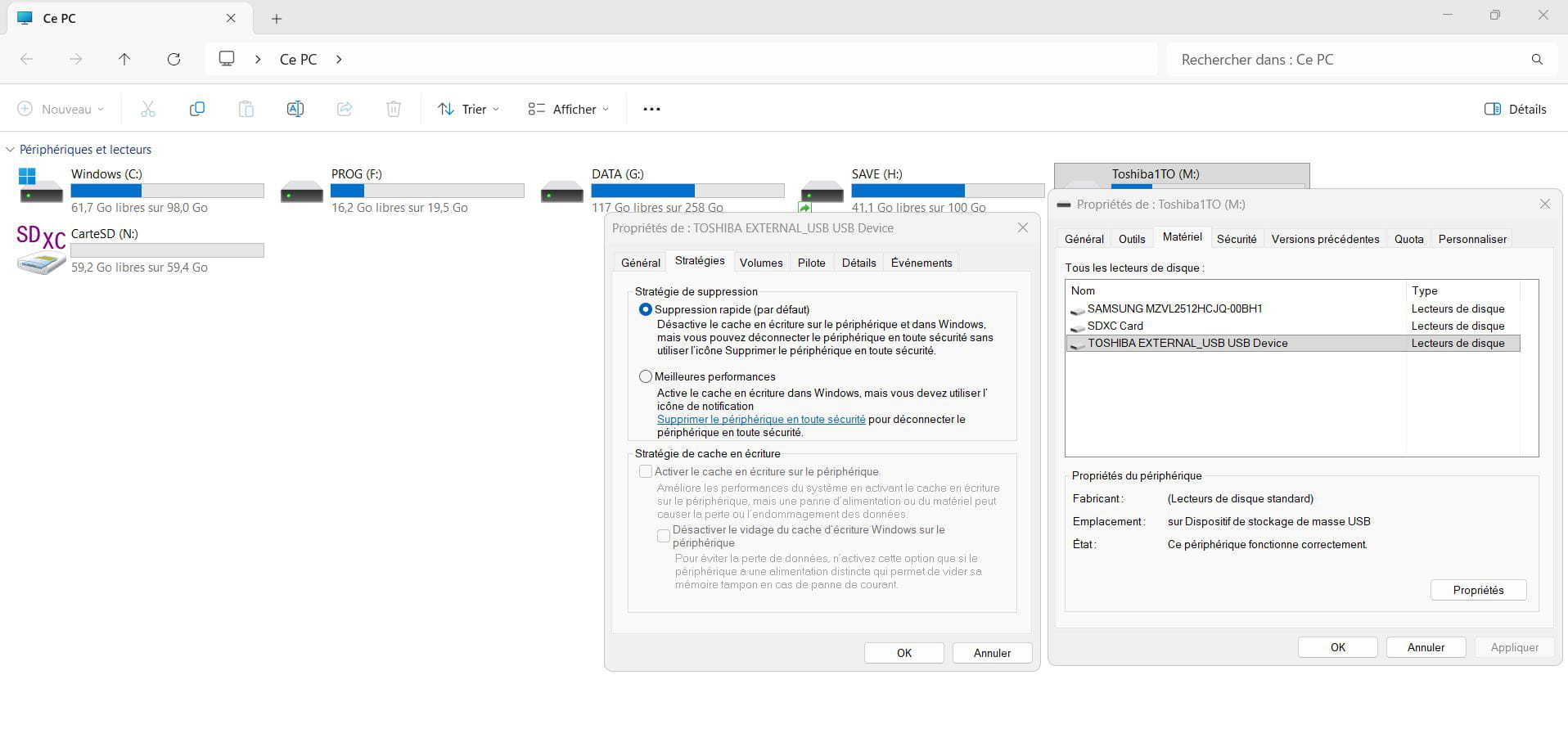The height and width of the screenshot is (729, 1568).
Task: Open the Afficher view dropdown
Action: pyautogui.click(x=569, y=109)
